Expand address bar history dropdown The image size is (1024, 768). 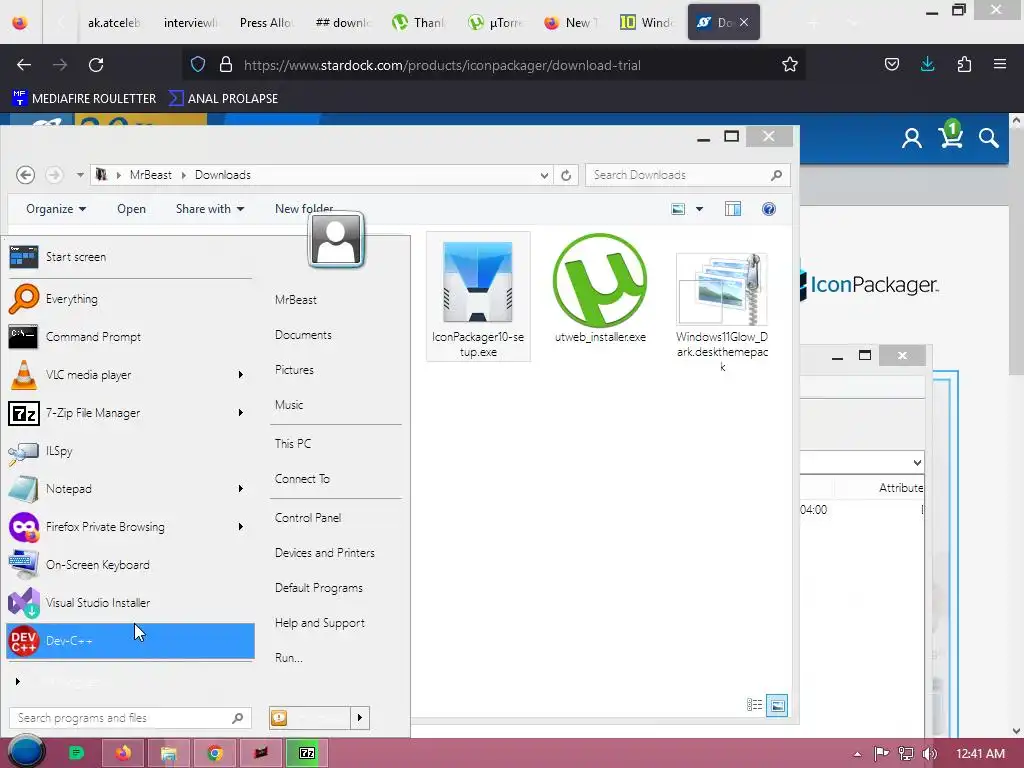544,175
